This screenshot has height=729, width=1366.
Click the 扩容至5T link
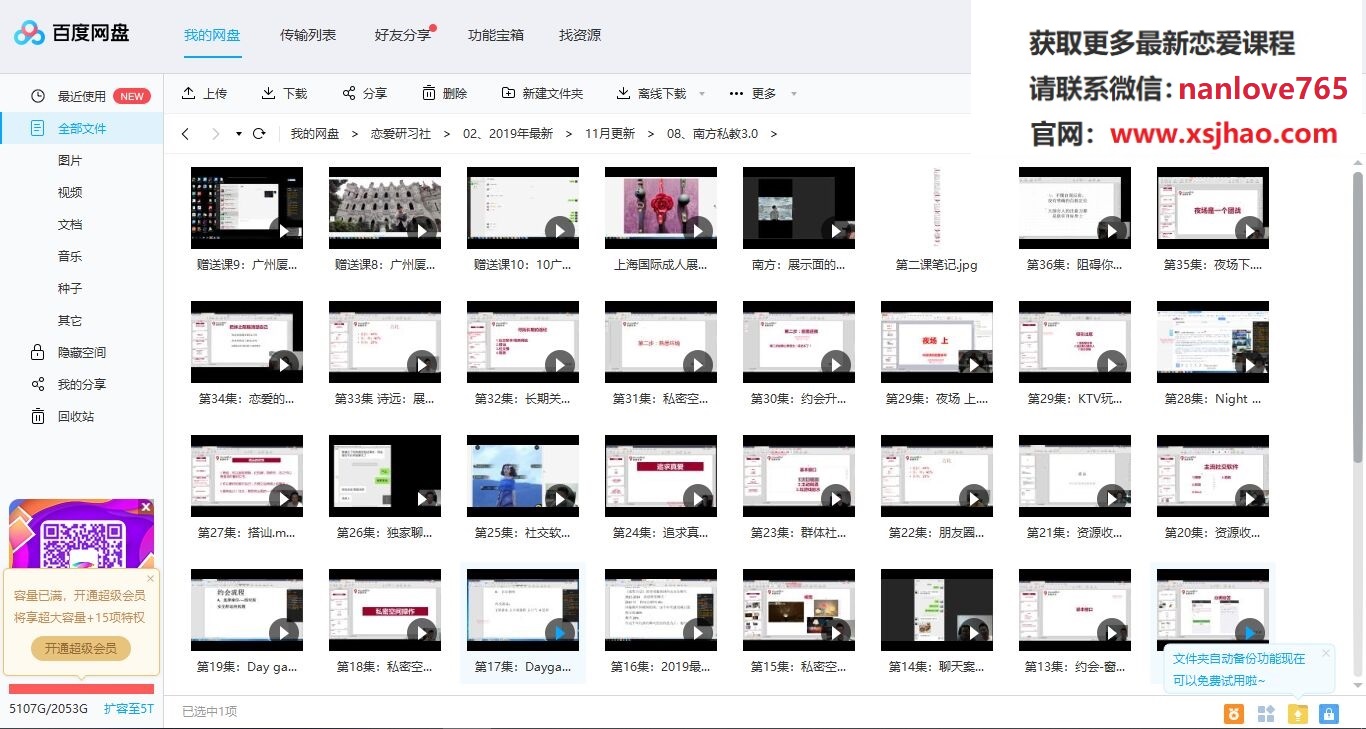(x=129, y=709)
